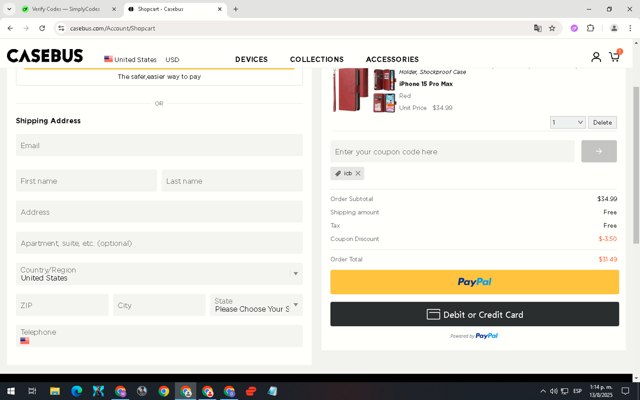Open the State dropdown
The image size is (640, 400).
tap(256, 305)
